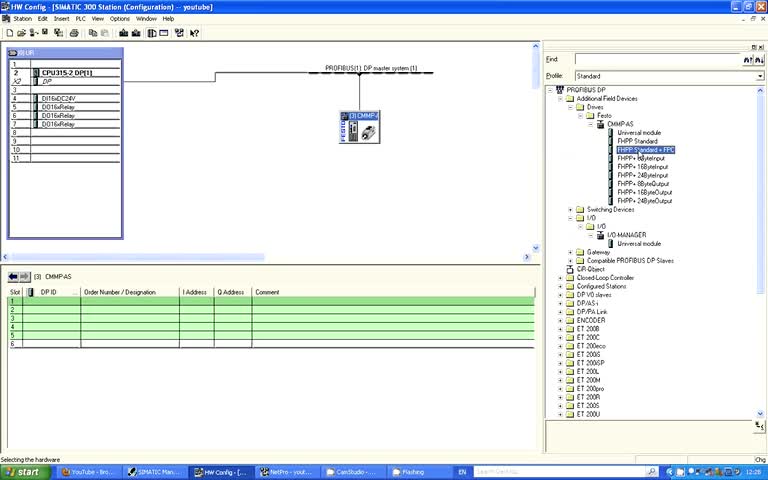Click the Order Number / Designation column header
Screen dimensions: 768x480
click(130, 292)
